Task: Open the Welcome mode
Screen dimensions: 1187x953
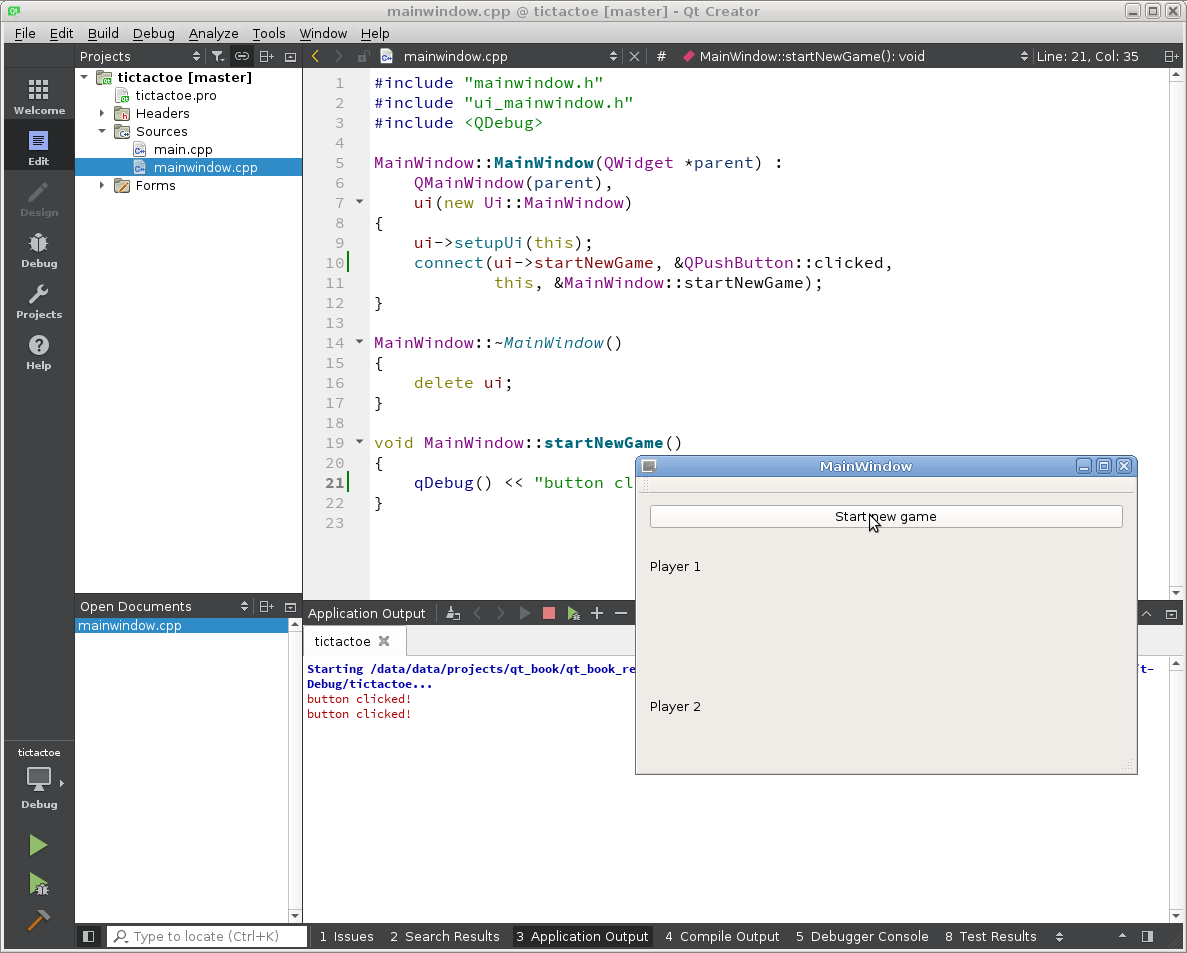Action: tap(39, 97)
